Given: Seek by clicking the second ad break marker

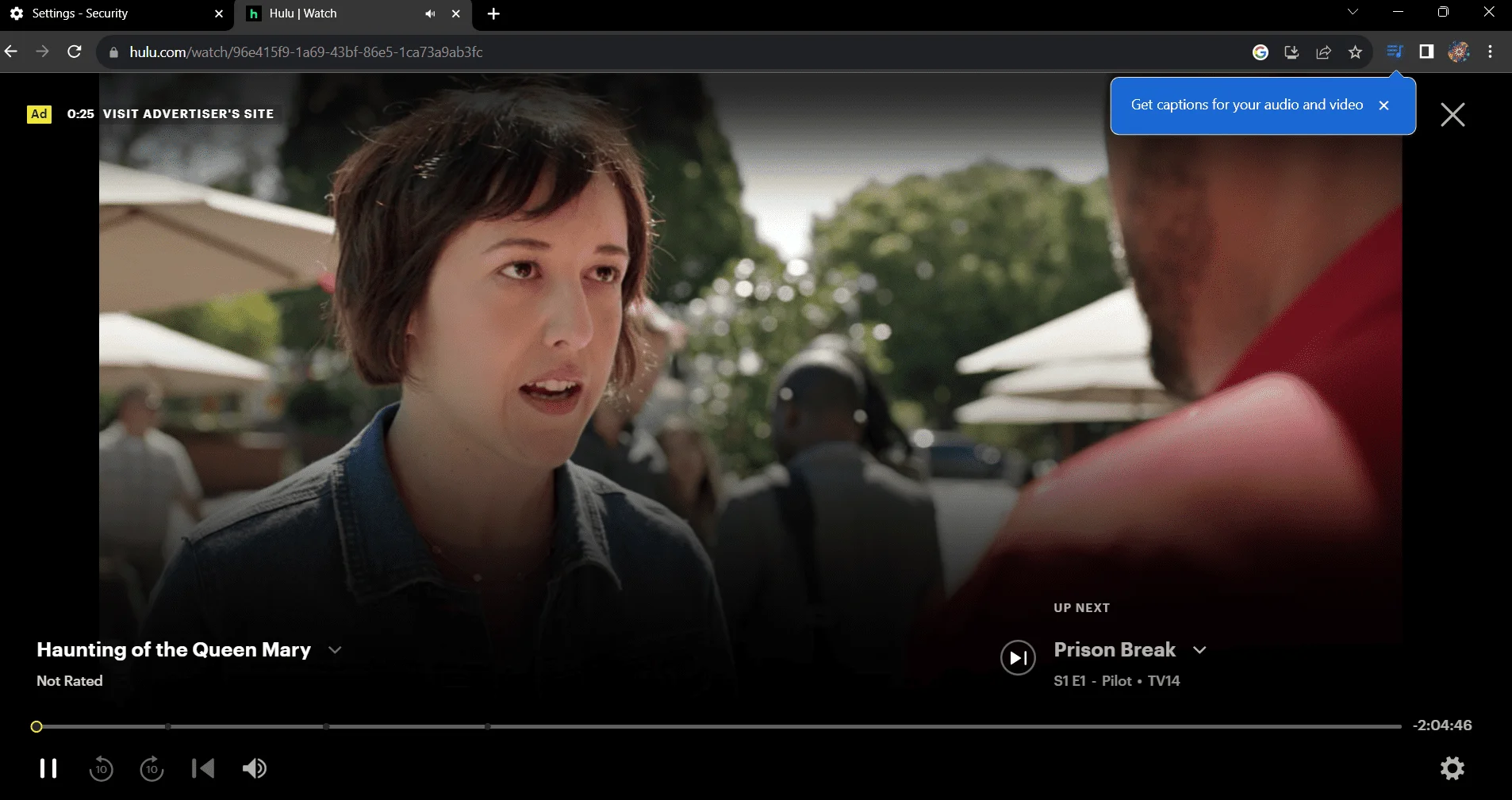Looking at the screenshot, I should click(x=326, y=726).
